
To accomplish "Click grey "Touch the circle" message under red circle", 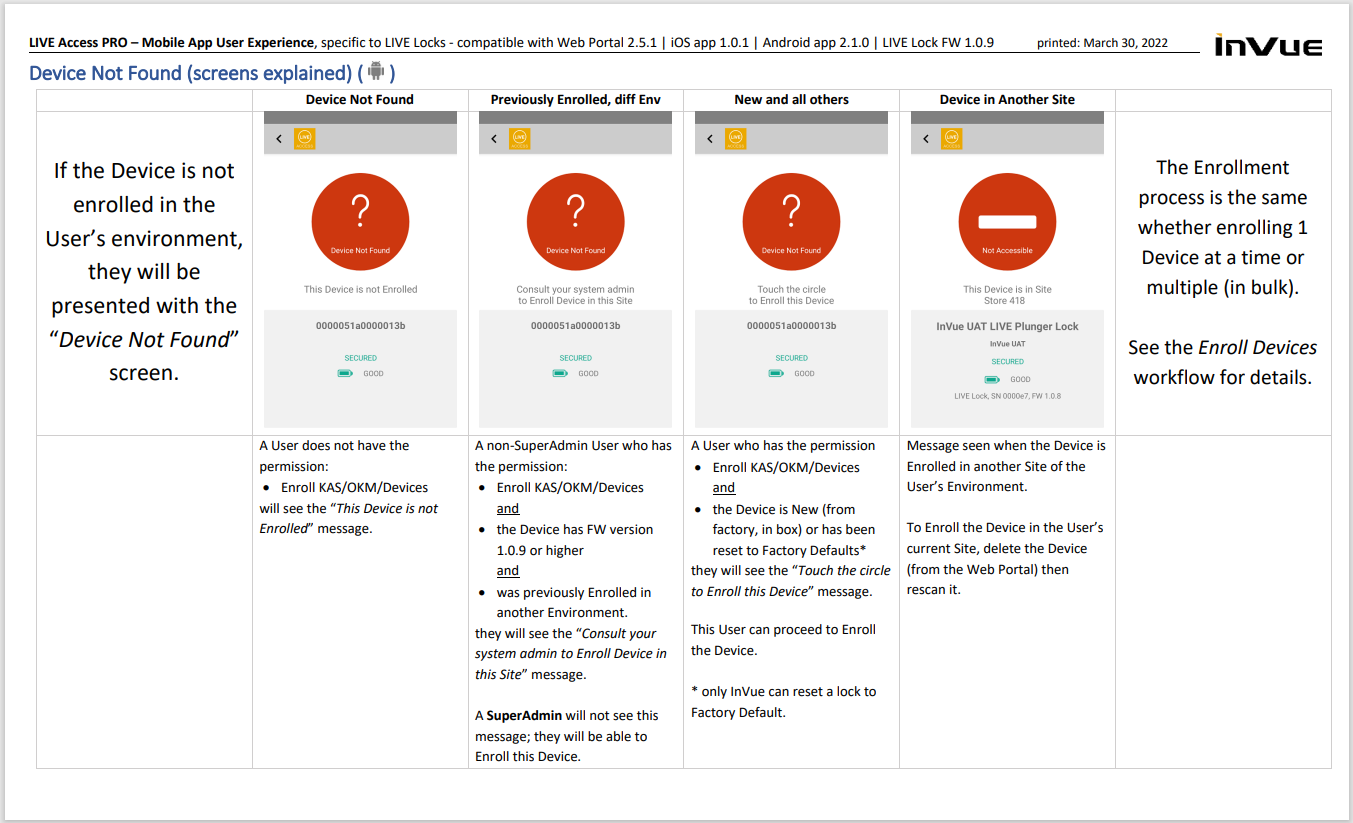I will [x=792, y=295].
